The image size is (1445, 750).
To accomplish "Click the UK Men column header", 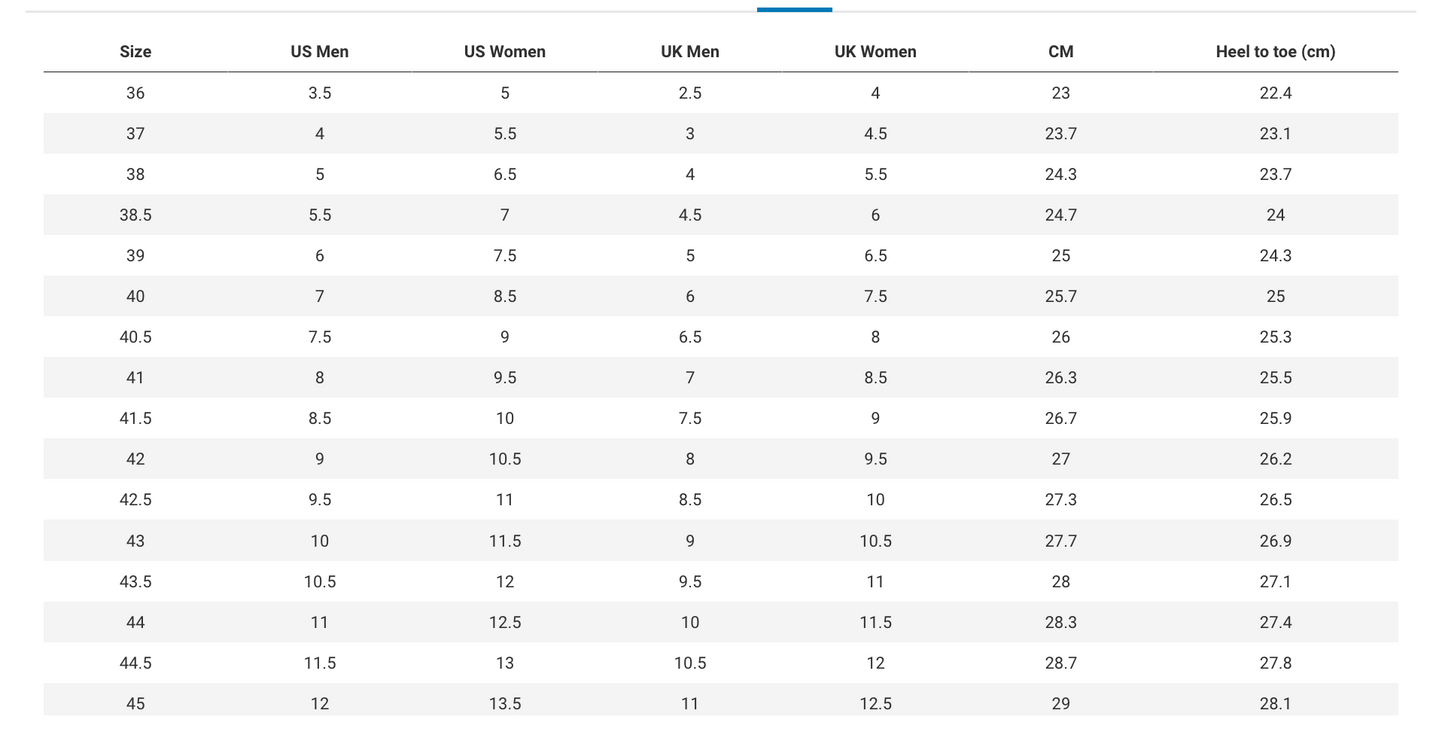I will (689, 52).
